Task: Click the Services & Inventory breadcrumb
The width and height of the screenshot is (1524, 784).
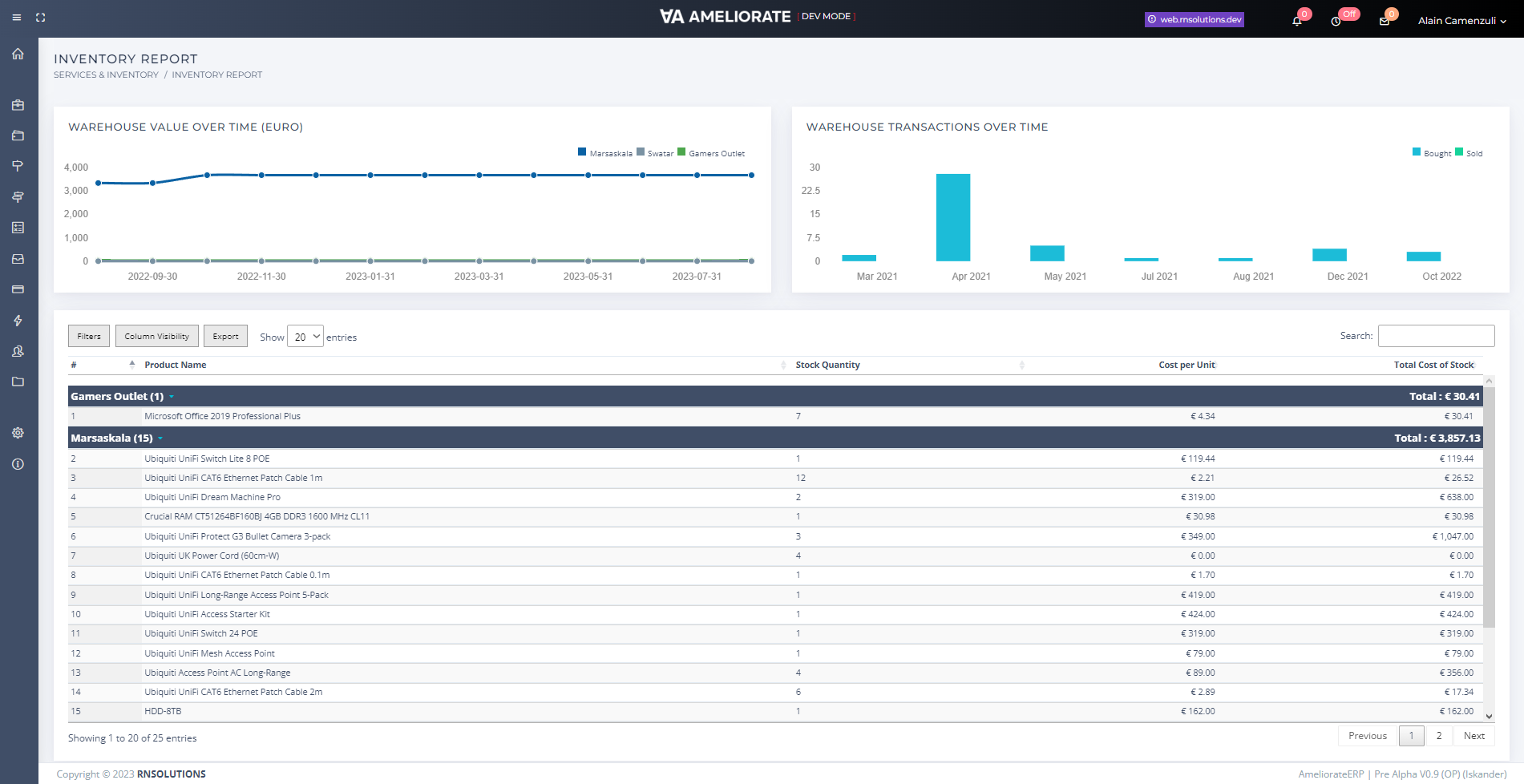Action: [106, 75]
